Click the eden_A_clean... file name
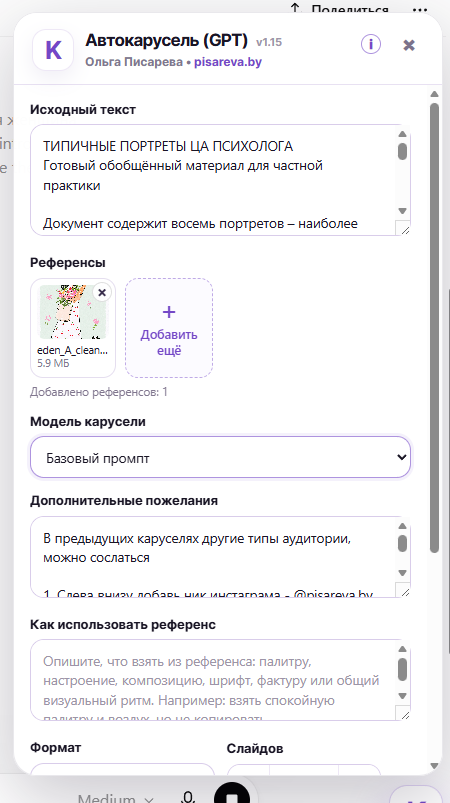 pos(73,351)
